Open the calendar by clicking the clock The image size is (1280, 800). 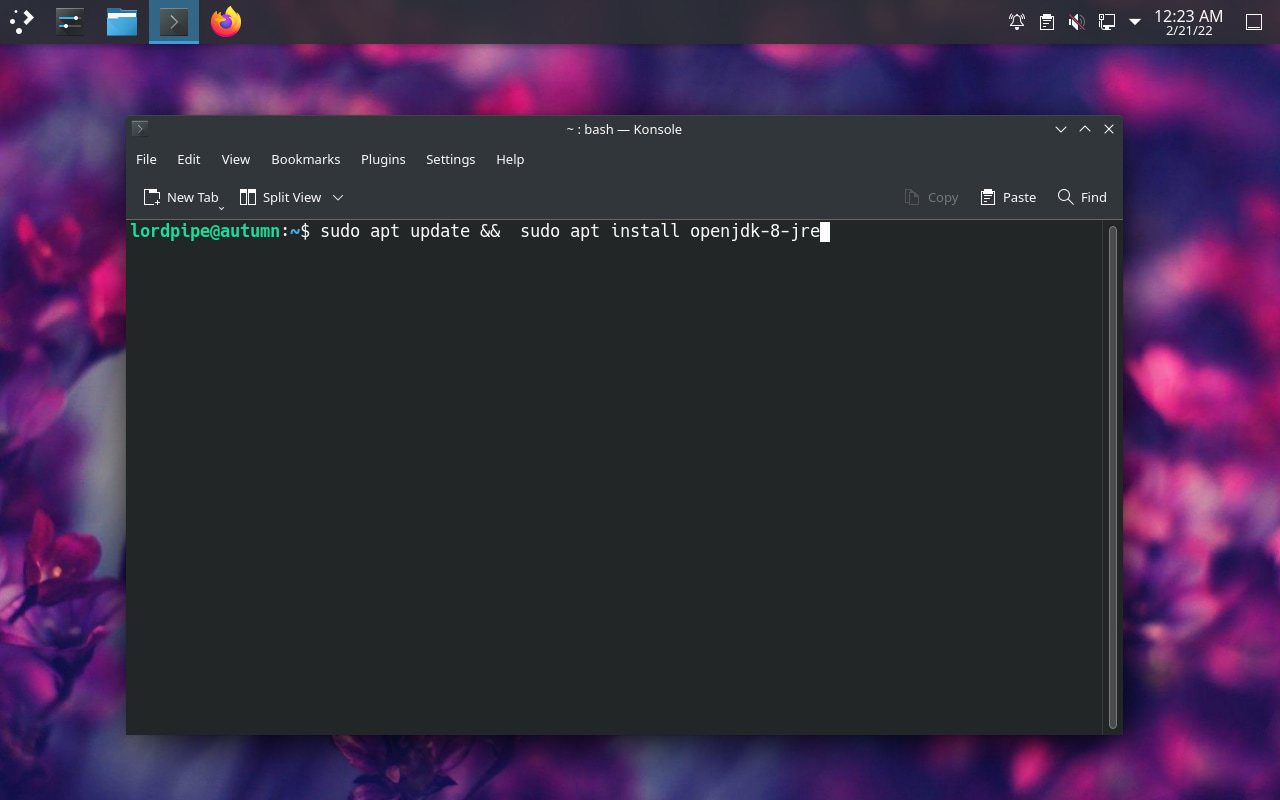point(1190,21)
